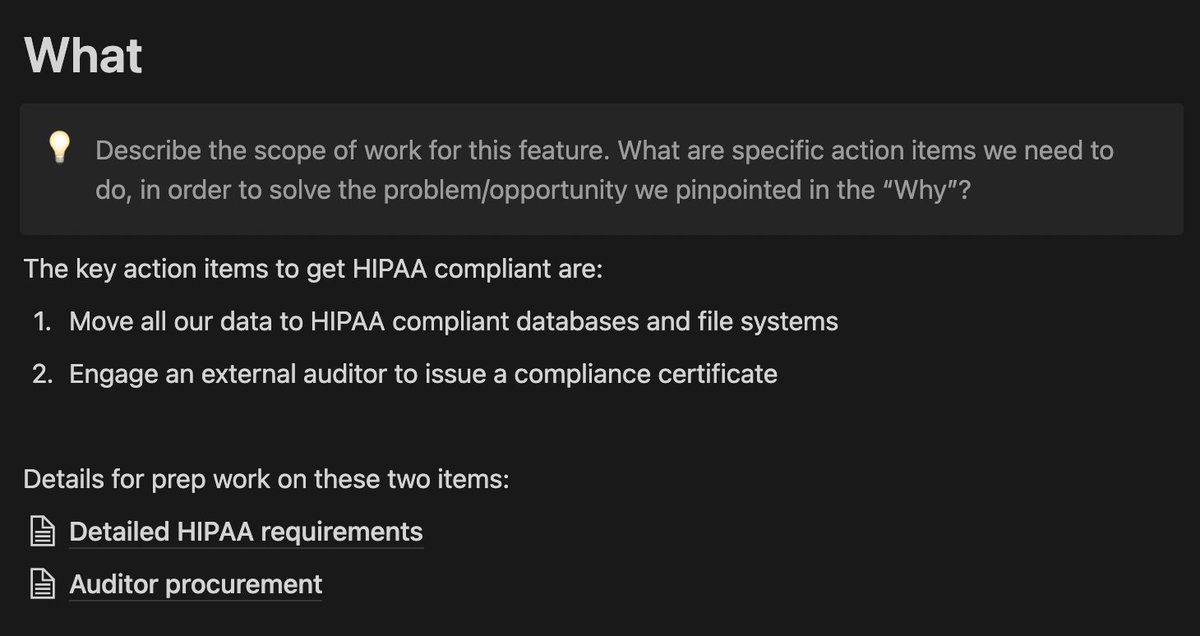
Task: Click "Details for prep work on these two items:"
Action: coord(267,479)
